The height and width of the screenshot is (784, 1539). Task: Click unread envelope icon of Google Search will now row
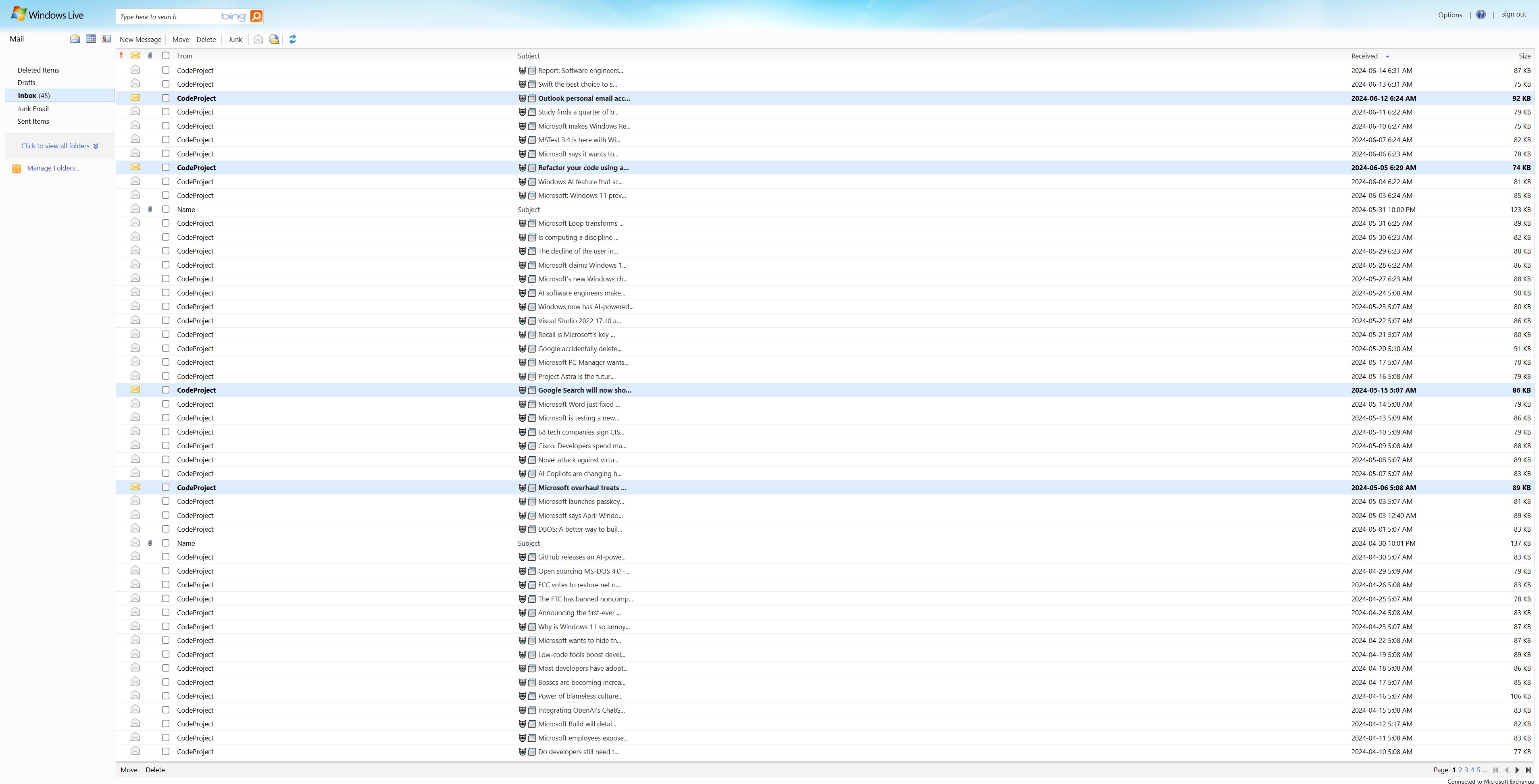click(x=135, y=390)
